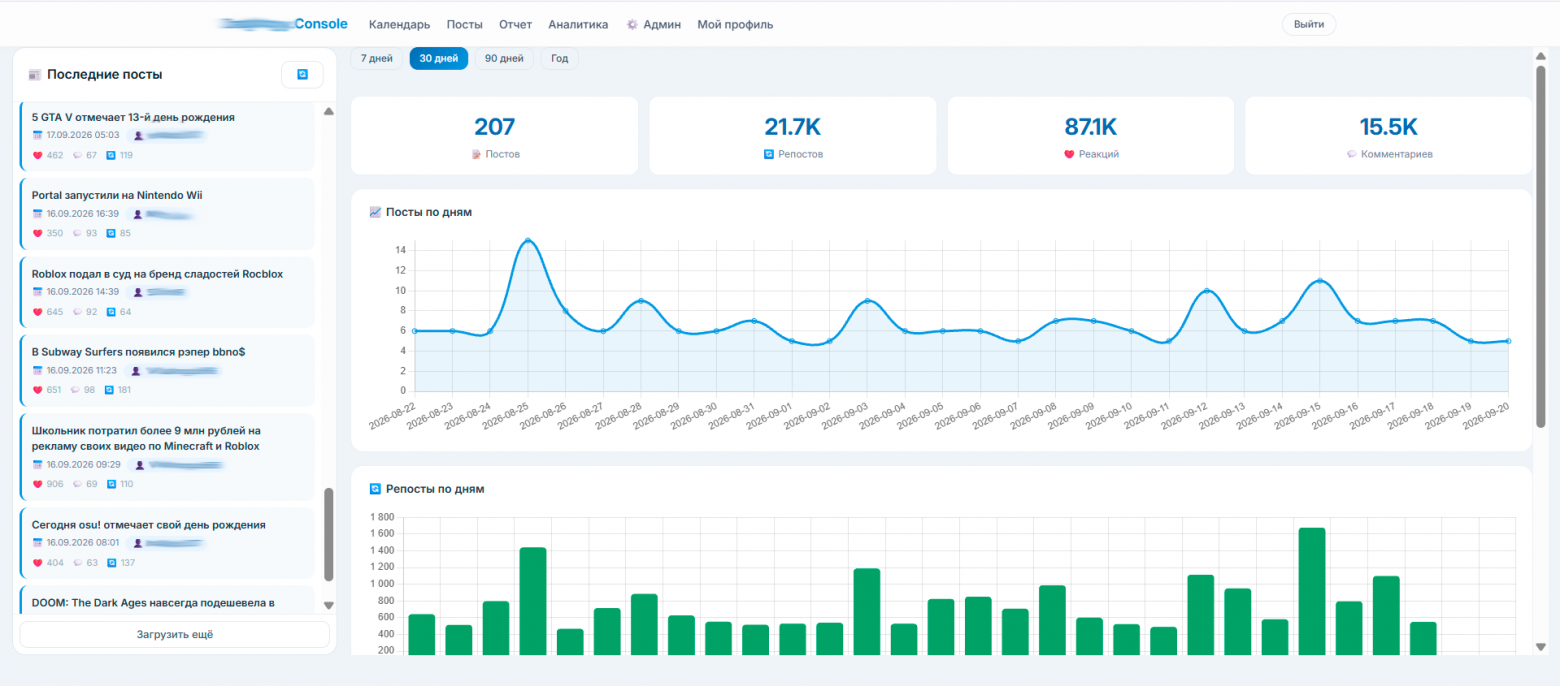Viewport: 1560px width, 686px height.
Task: Open Аналитика in the top navigation
Action: point(578,24)
